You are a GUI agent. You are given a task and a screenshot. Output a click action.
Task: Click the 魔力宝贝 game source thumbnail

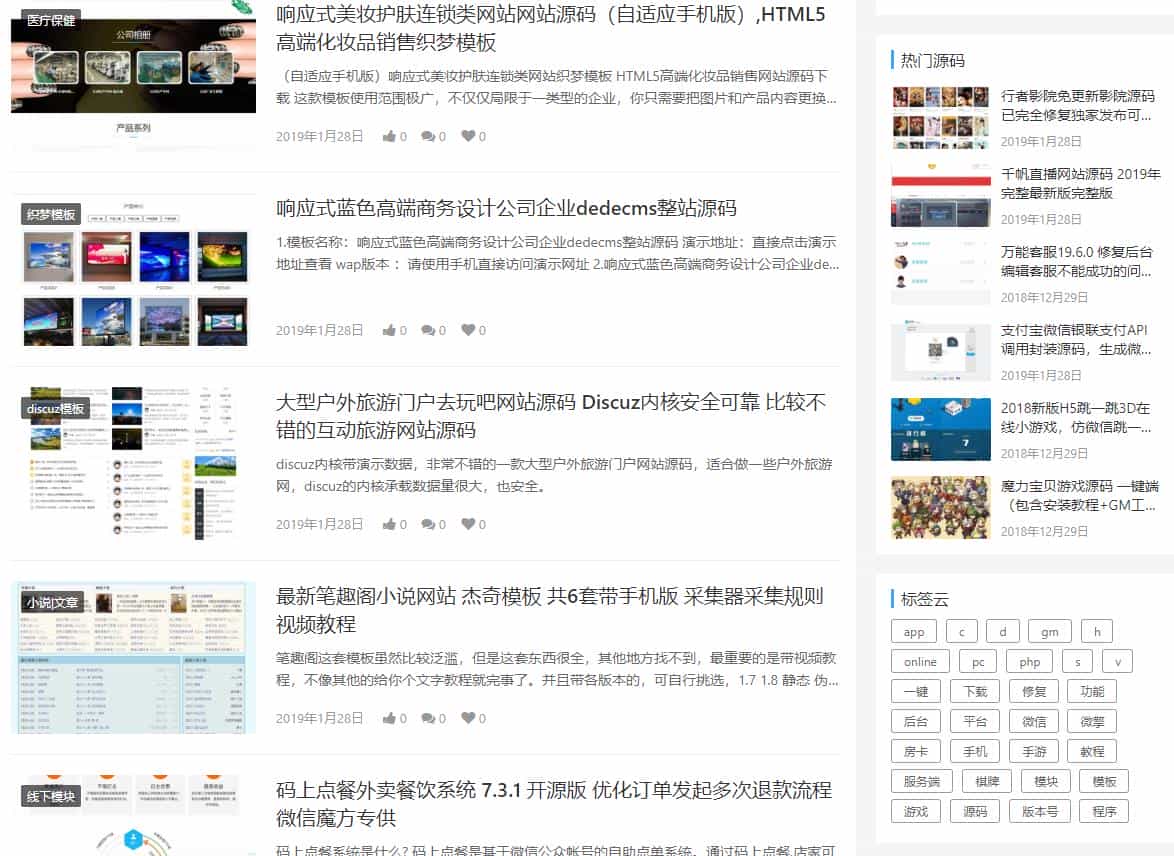[x=940, y=507]
